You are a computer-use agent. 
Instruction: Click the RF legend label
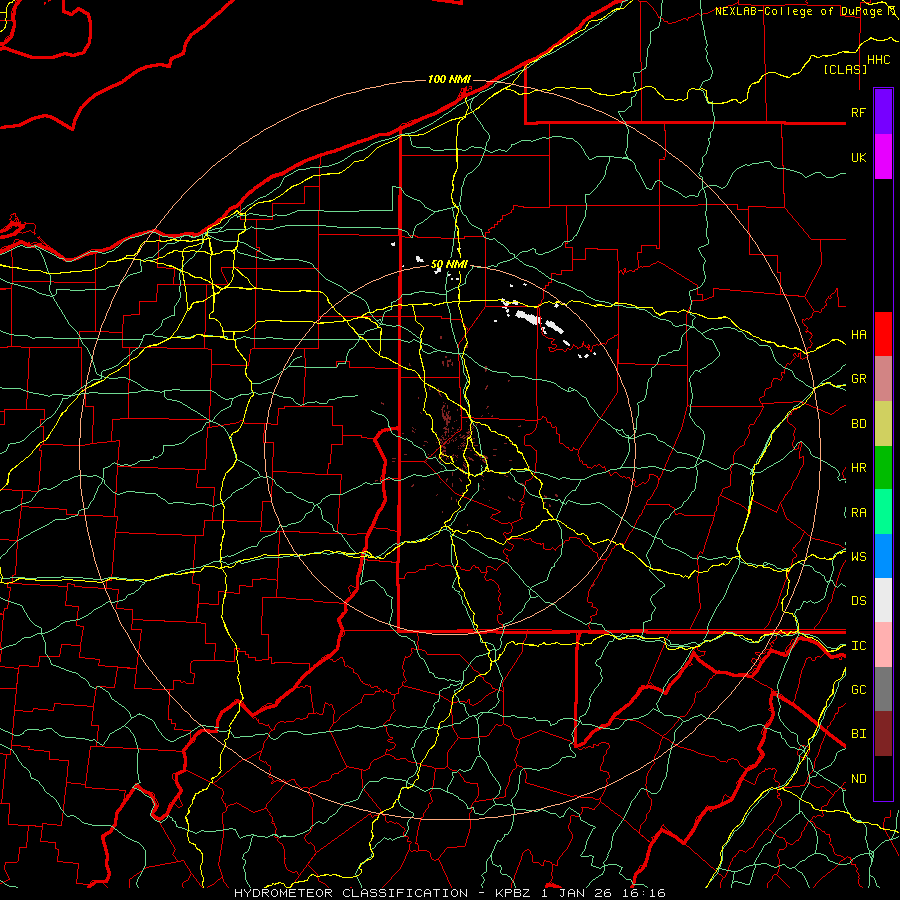pos(858,112)
